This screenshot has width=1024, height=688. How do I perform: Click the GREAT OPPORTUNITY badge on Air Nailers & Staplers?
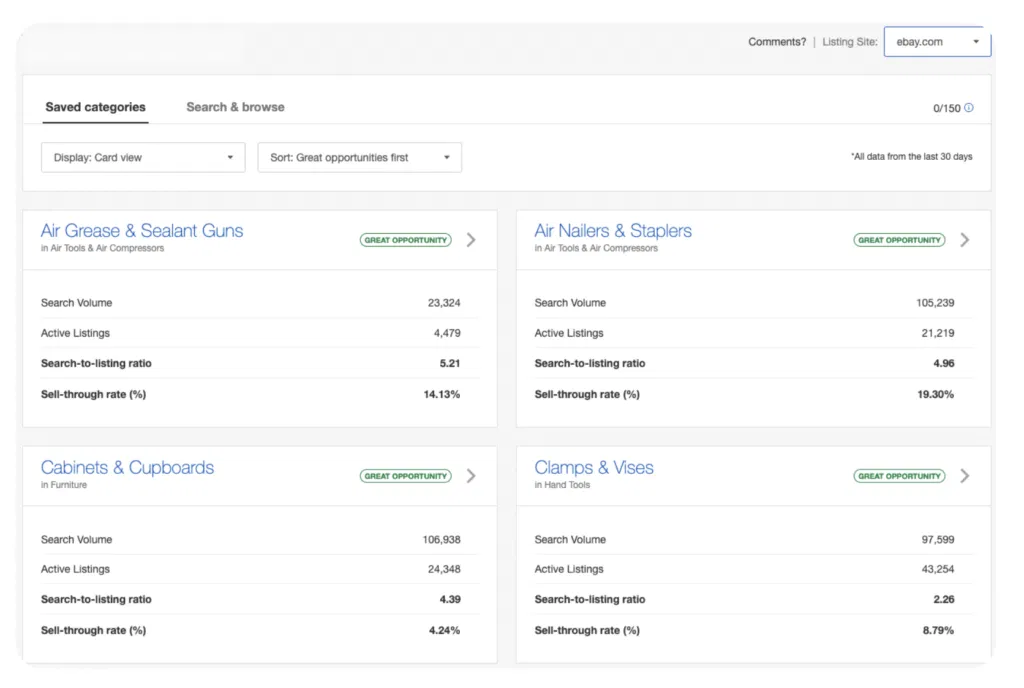click(x=898, y=240)
